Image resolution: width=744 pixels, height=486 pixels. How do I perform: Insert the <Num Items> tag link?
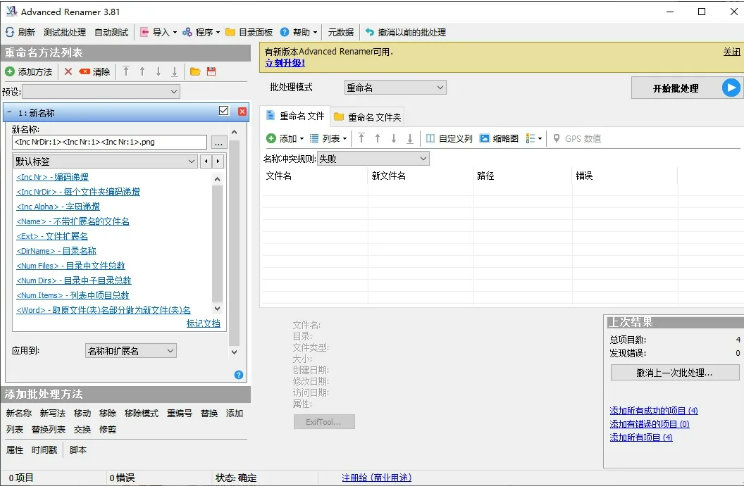[73, 295]
